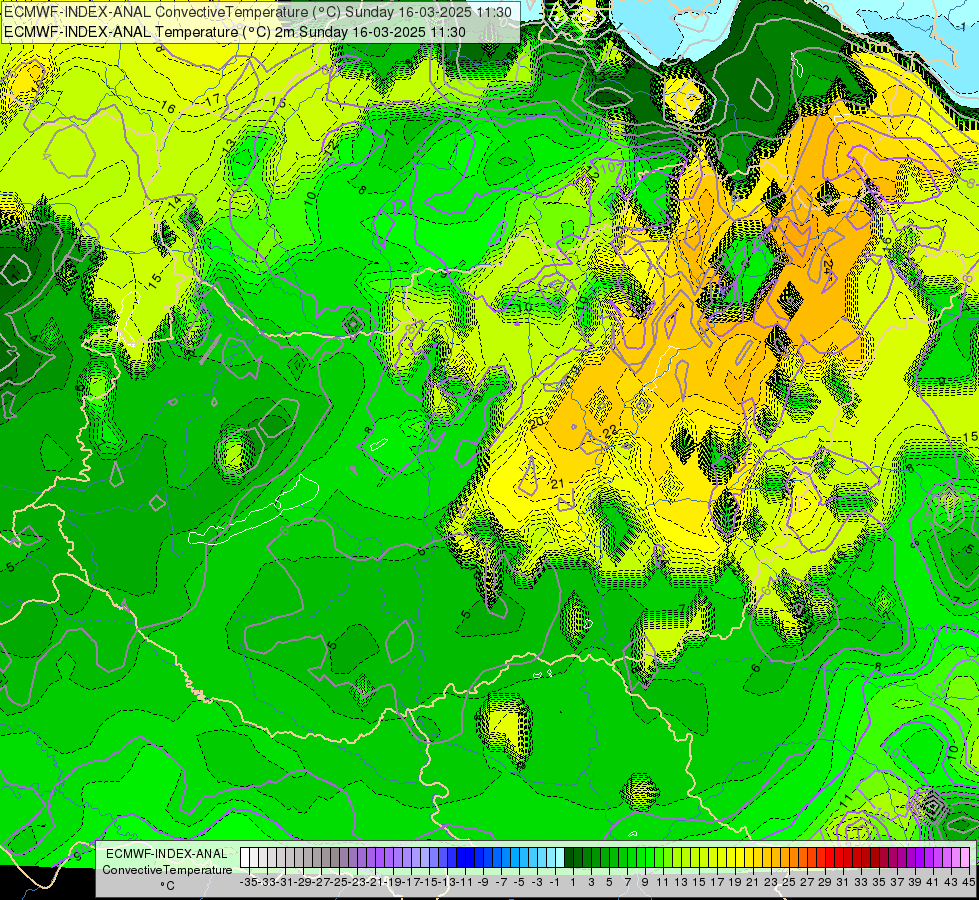Click the ConvectiveTemperature title line at top
This screenshot has height=900, width=979.
[x=258, y=12]
